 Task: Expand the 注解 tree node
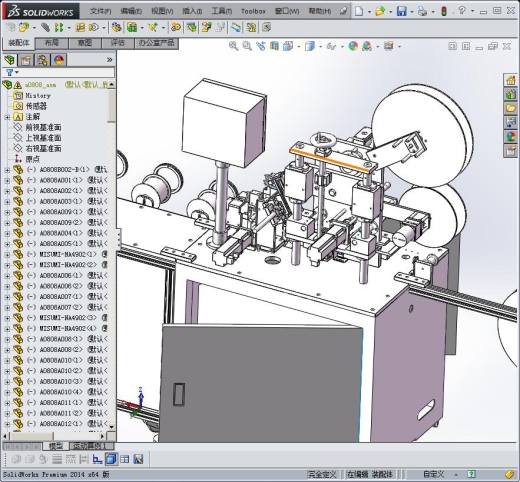7,117
